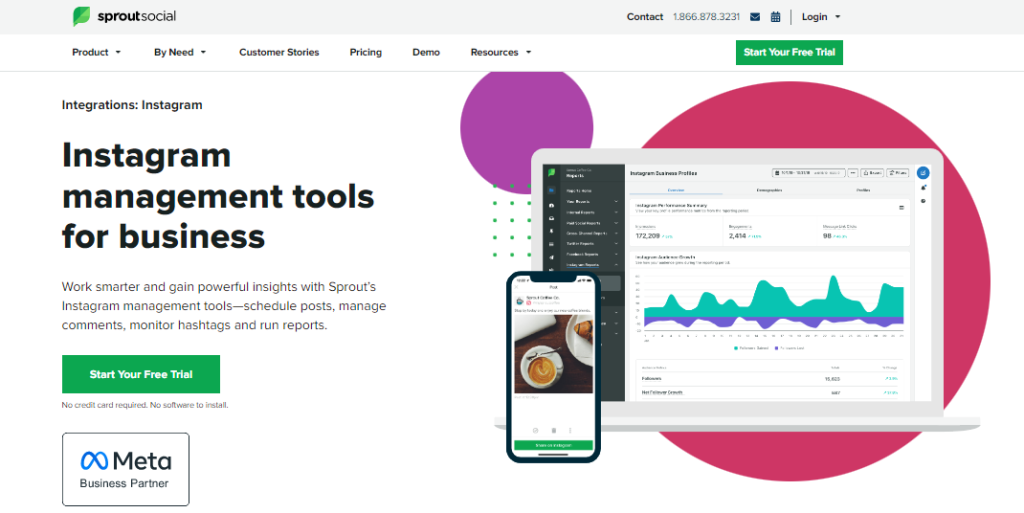
Task: Click 'Instagram Business Profiles' title in mockup
Action: (x=664, y=173)
